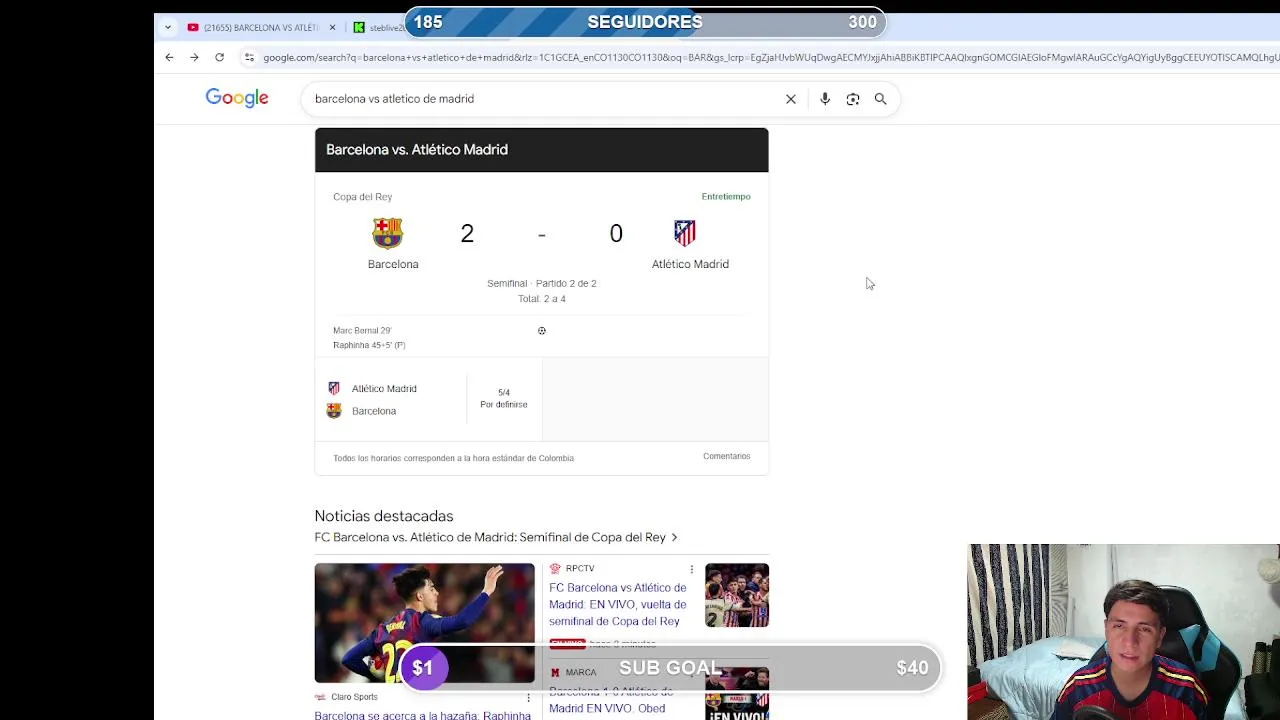Screen dimensions: 1280x720
Task: Click the 'Entretiempo' status text
Action: click(x=726, y=197)
